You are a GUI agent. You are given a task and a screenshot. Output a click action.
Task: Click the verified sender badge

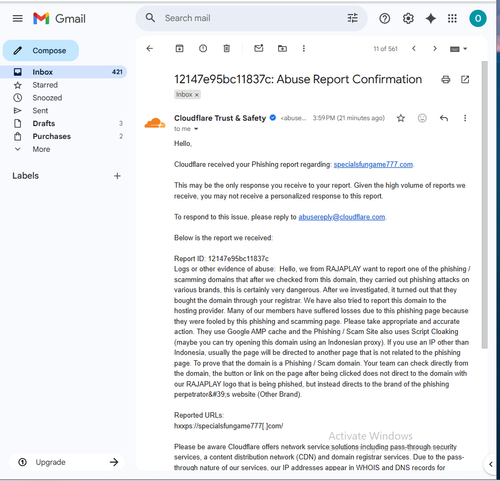coord(273,118)
